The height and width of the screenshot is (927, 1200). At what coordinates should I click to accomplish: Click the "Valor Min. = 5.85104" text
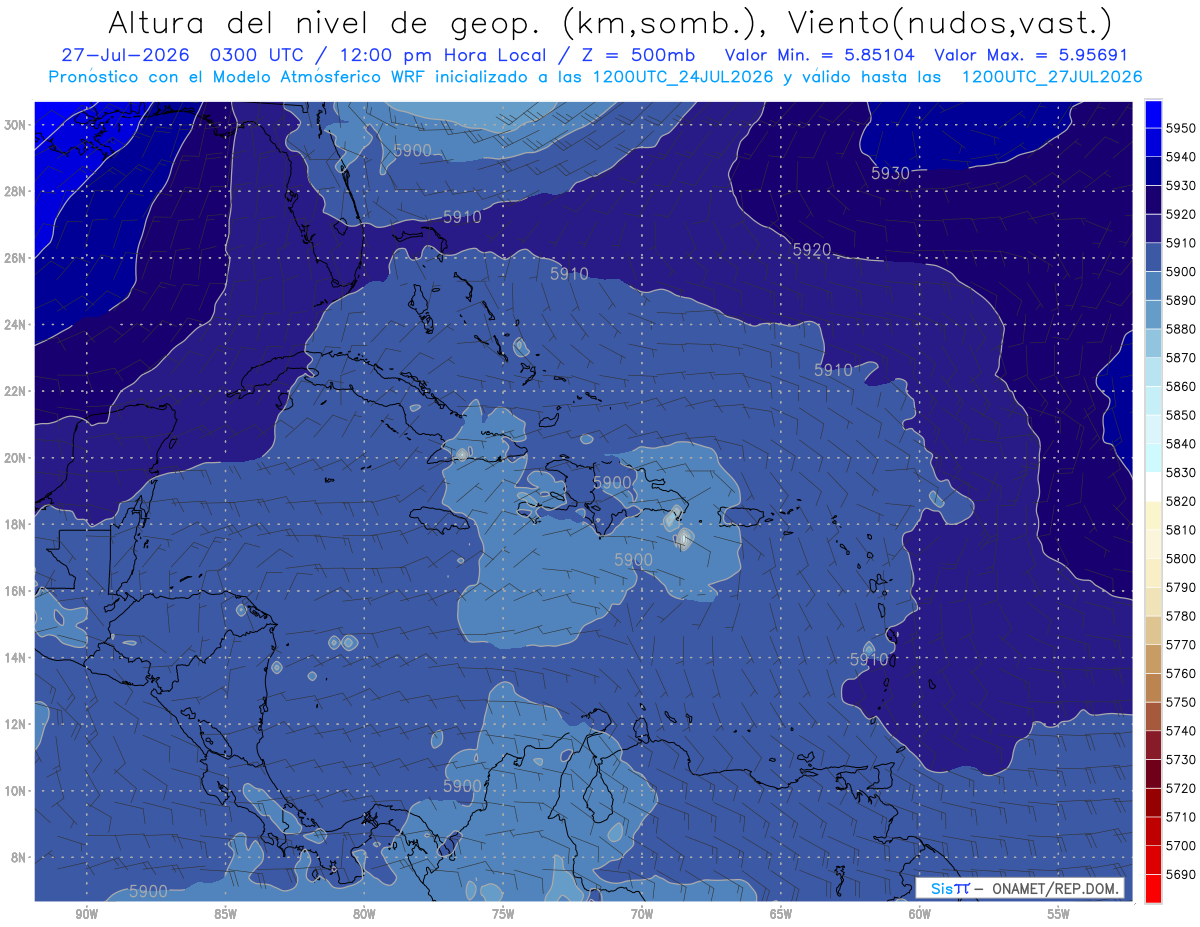[819, 56]
